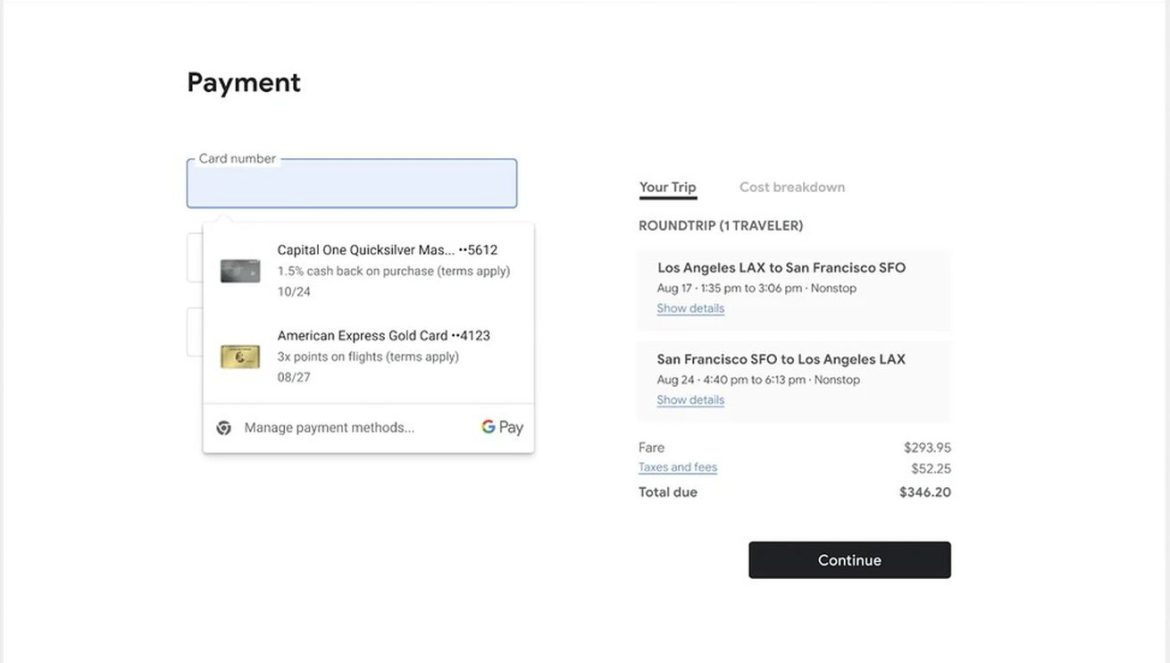Click the 3x points on flights text
The width and height of the screenshot is (1170, 663).
click(368, 356)
